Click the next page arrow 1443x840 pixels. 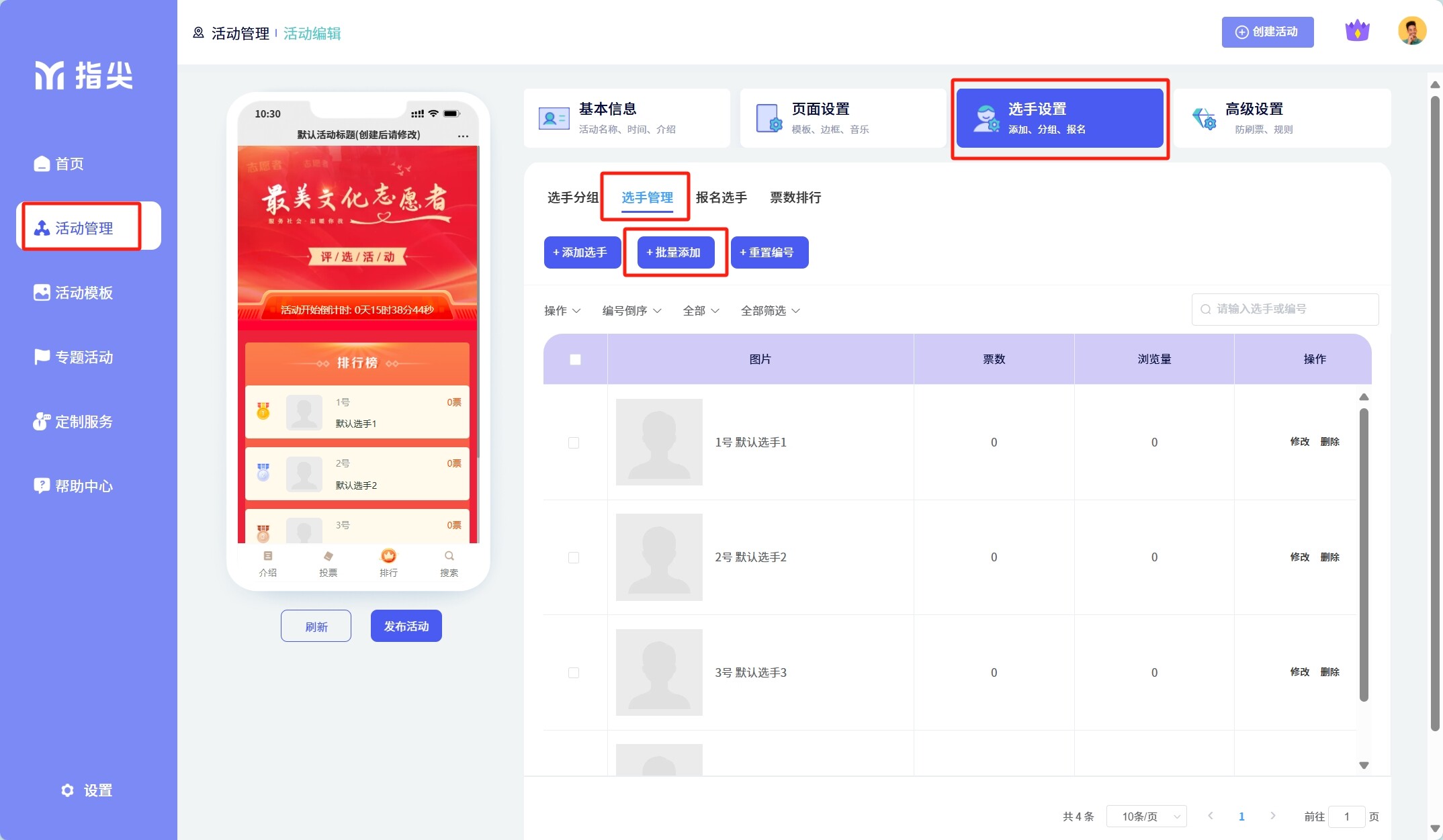coord(1272,816)
